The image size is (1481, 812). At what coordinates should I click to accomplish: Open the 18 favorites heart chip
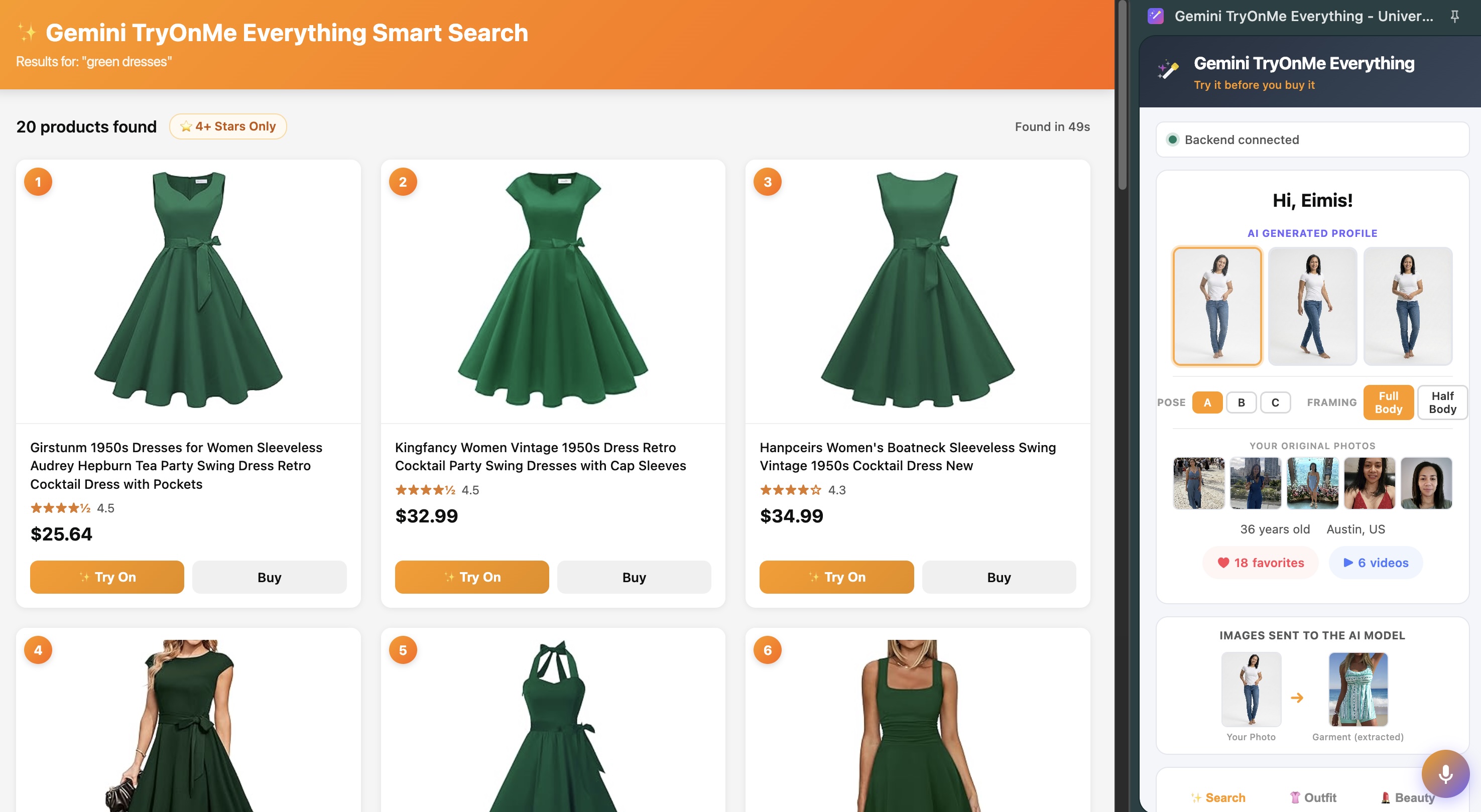coord(1260,563)
